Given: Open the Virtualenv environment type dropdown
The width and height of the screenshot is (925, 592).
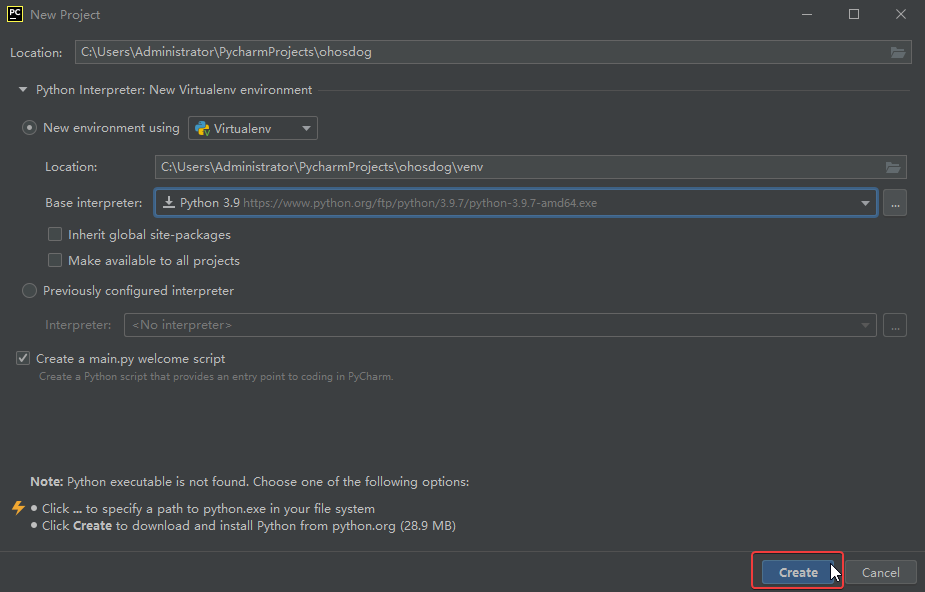Looking at the screenshot, I should click(x=252, y=128).
